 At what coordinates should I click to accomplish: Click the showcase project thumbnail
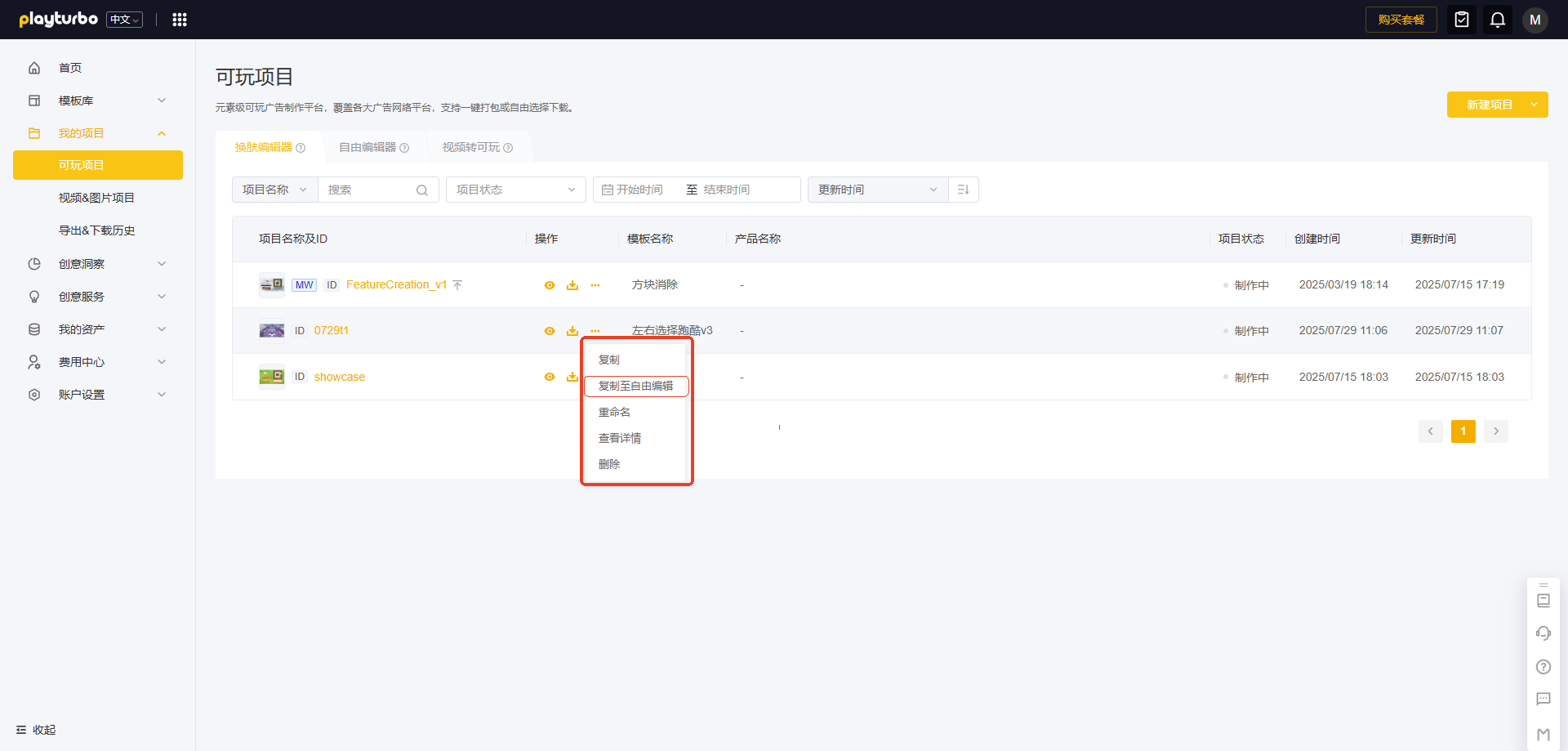coord(272,377)
